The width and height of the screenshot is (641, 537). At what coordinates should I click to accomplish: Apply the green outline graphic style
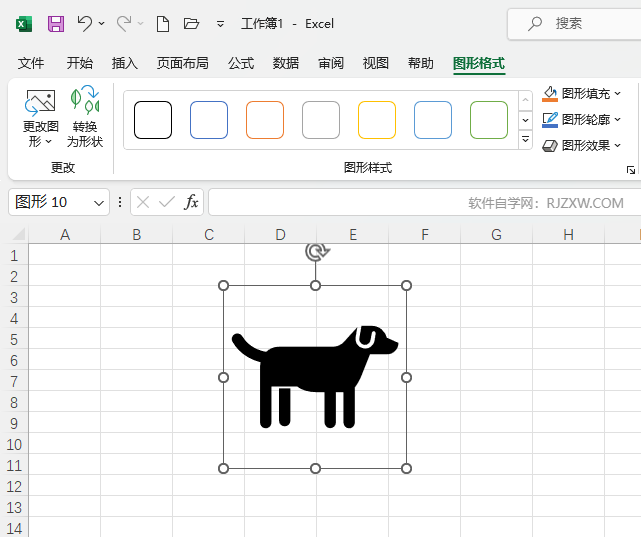point(489,120)
